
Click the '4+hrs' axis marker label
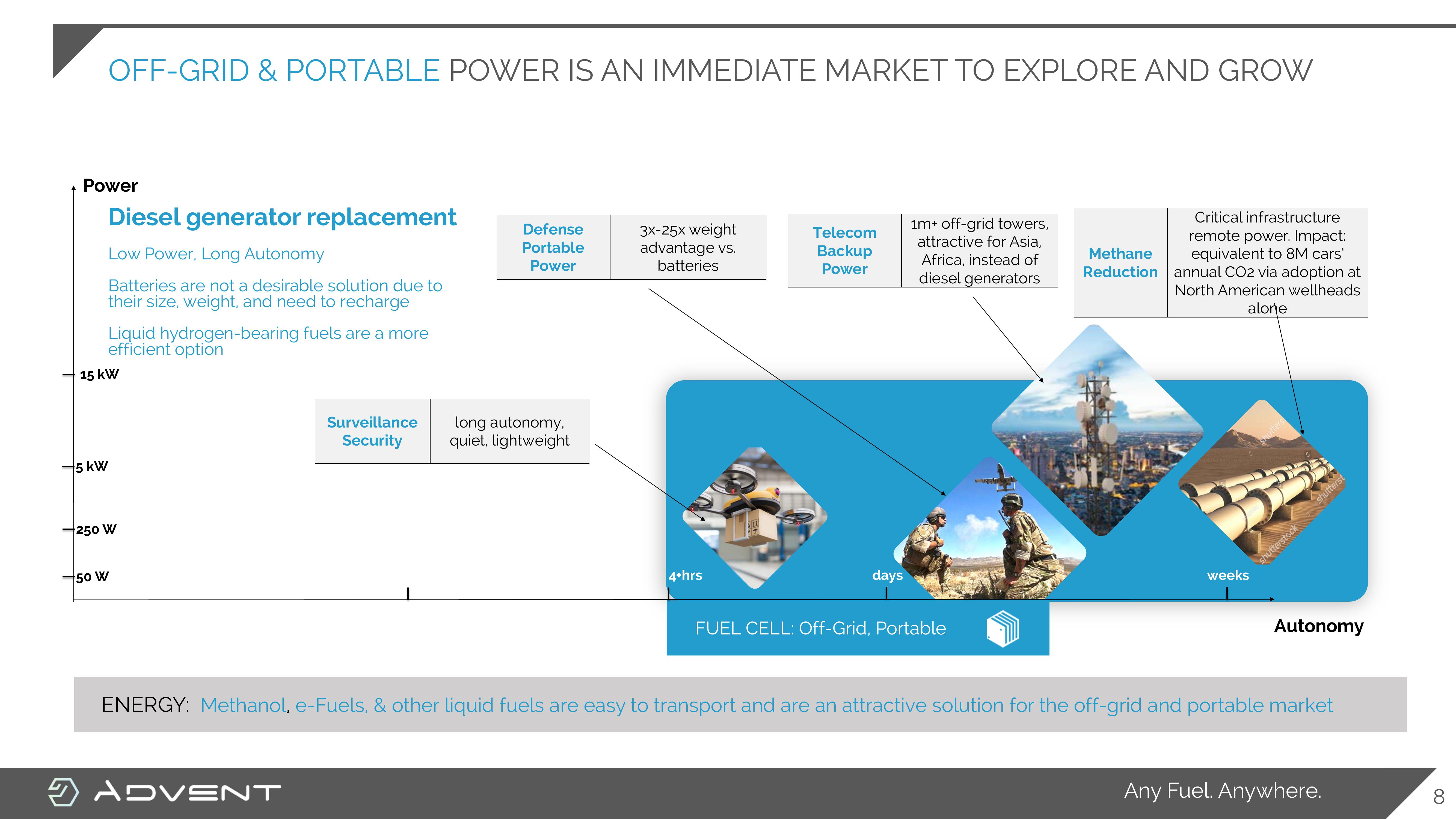click(x=685, y=575)
